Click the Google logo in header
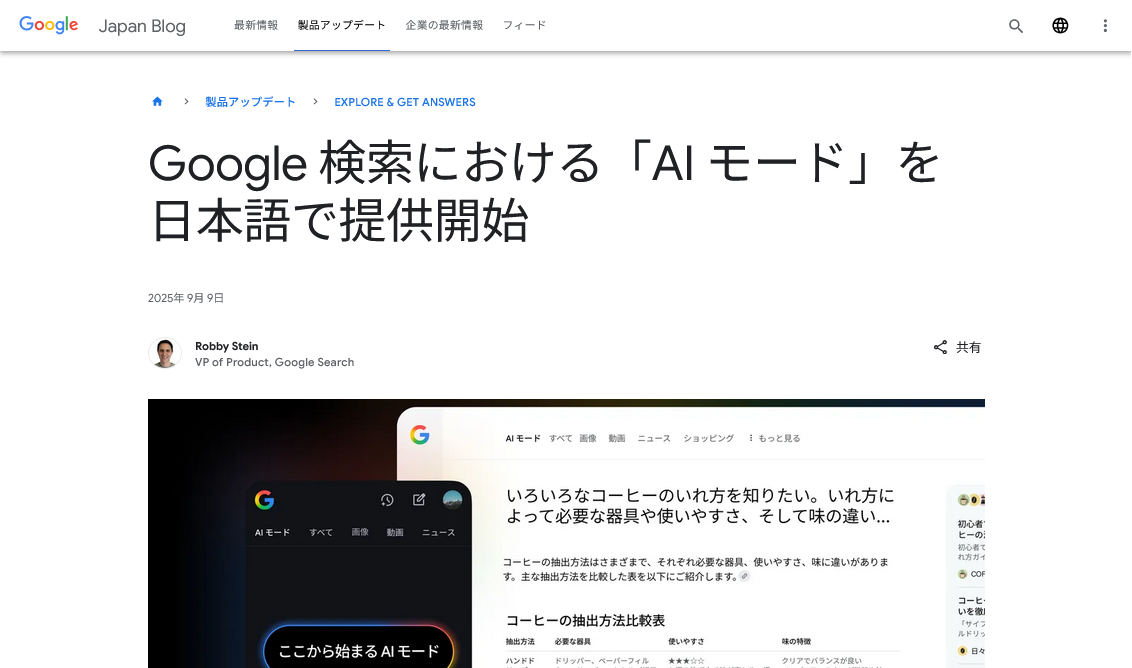 [x=48, y=25]
